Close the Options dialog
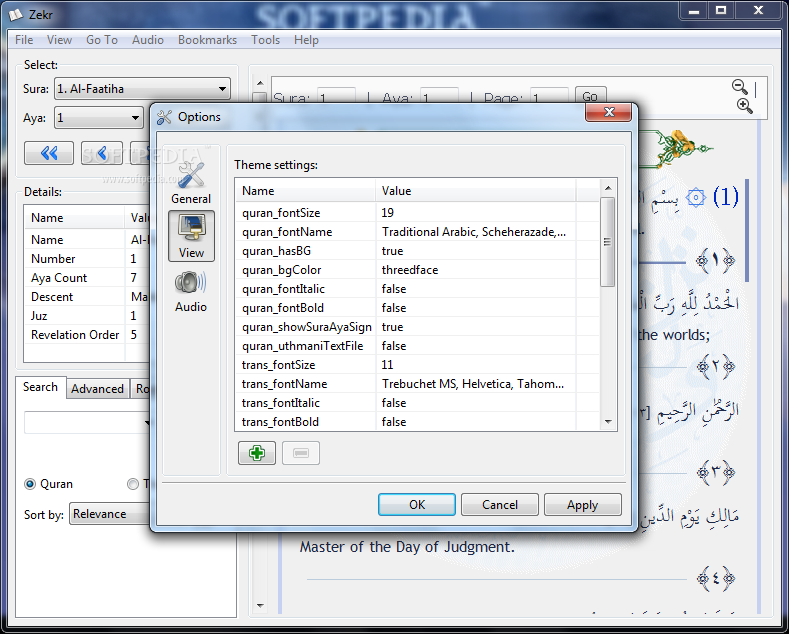This screenshot has height=634, width=789. click(x=608, y=112)
